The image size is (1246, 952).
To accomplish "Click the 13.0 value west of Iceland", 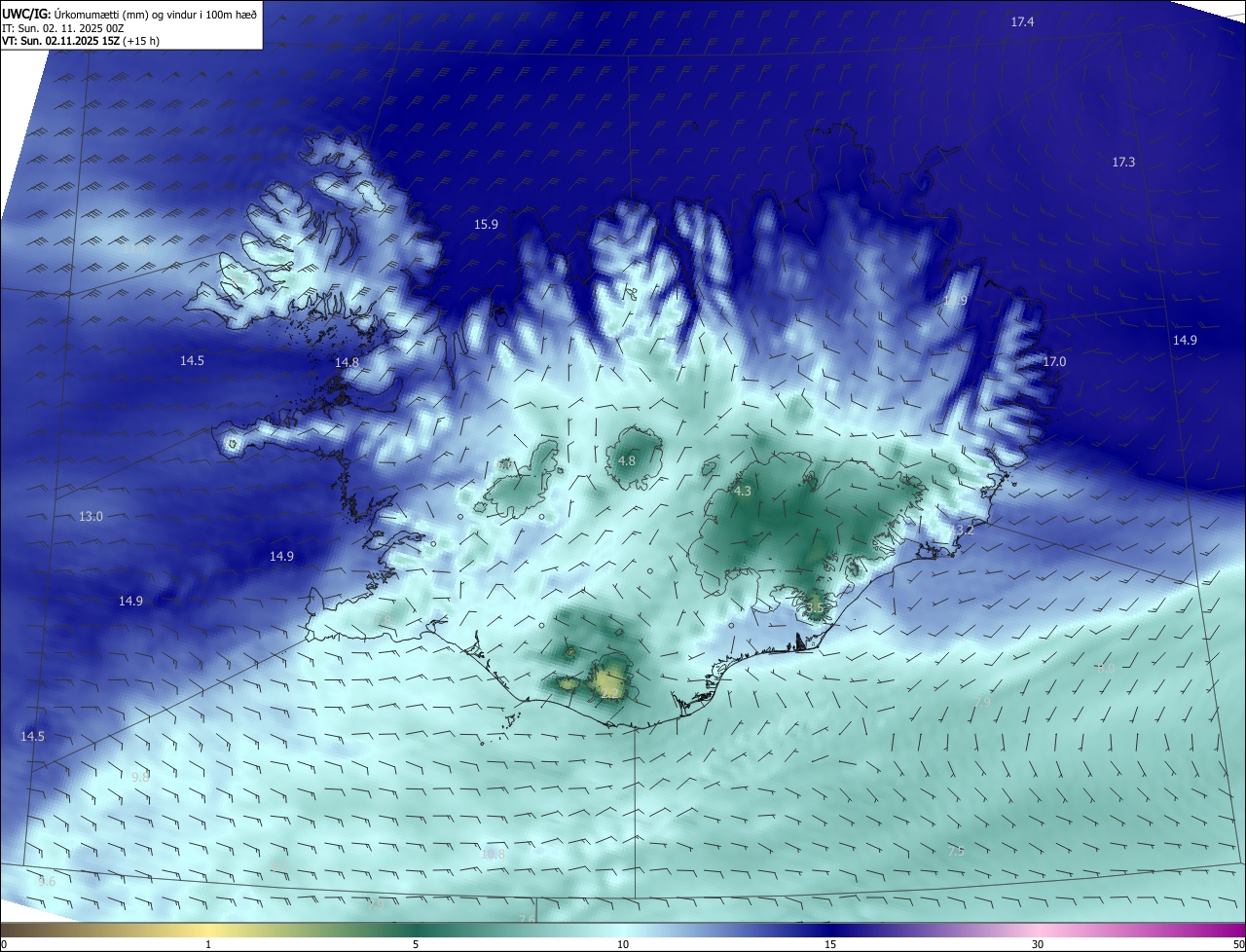I will pyautogui.click(x=91, y=516).
